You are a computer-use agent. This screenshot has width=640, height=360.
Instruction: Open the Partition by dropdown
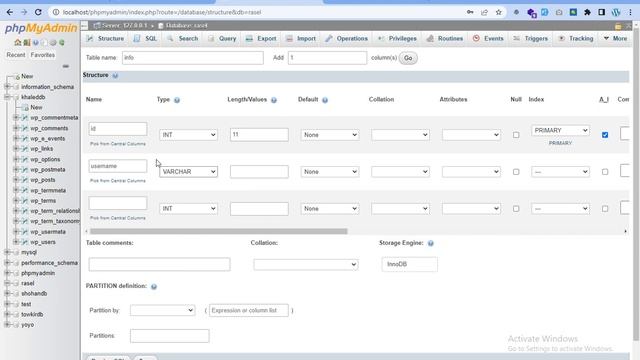[162, 310]
